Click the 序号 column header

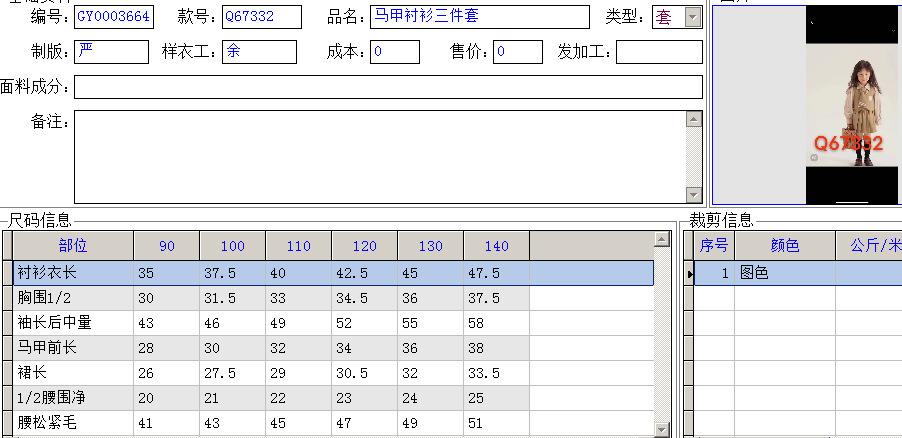point(714,246)
